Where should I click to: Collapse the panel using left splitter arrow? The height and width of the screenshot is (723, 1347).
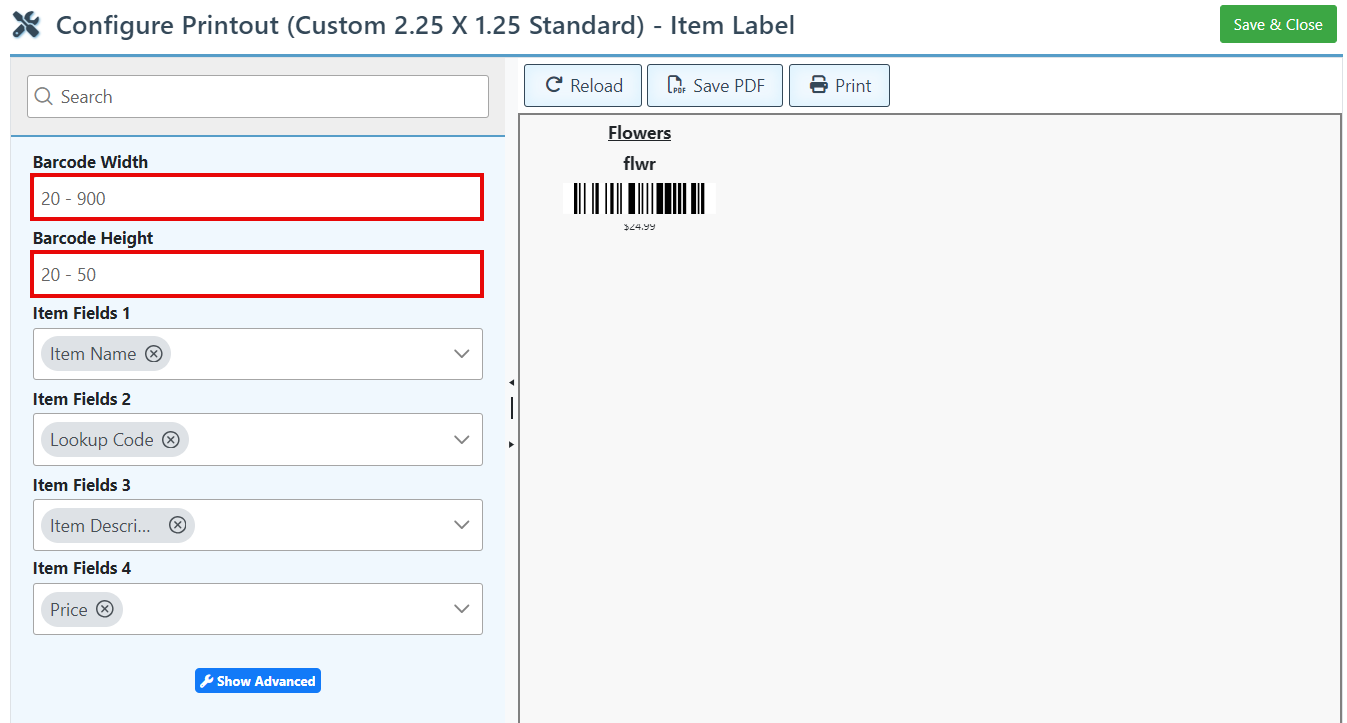(511, 382)
